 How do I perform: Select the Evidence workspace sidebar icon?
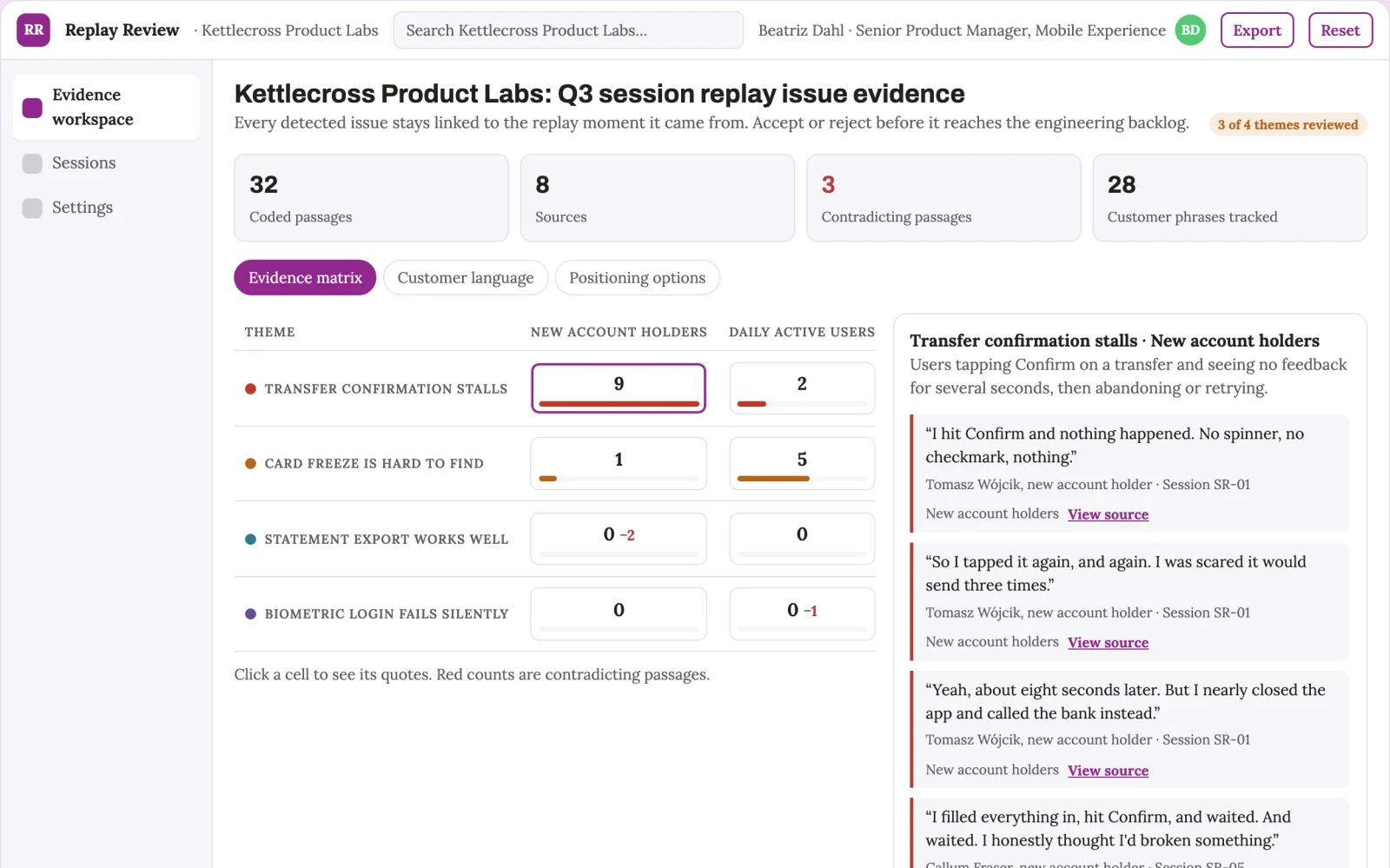point(32,108)
